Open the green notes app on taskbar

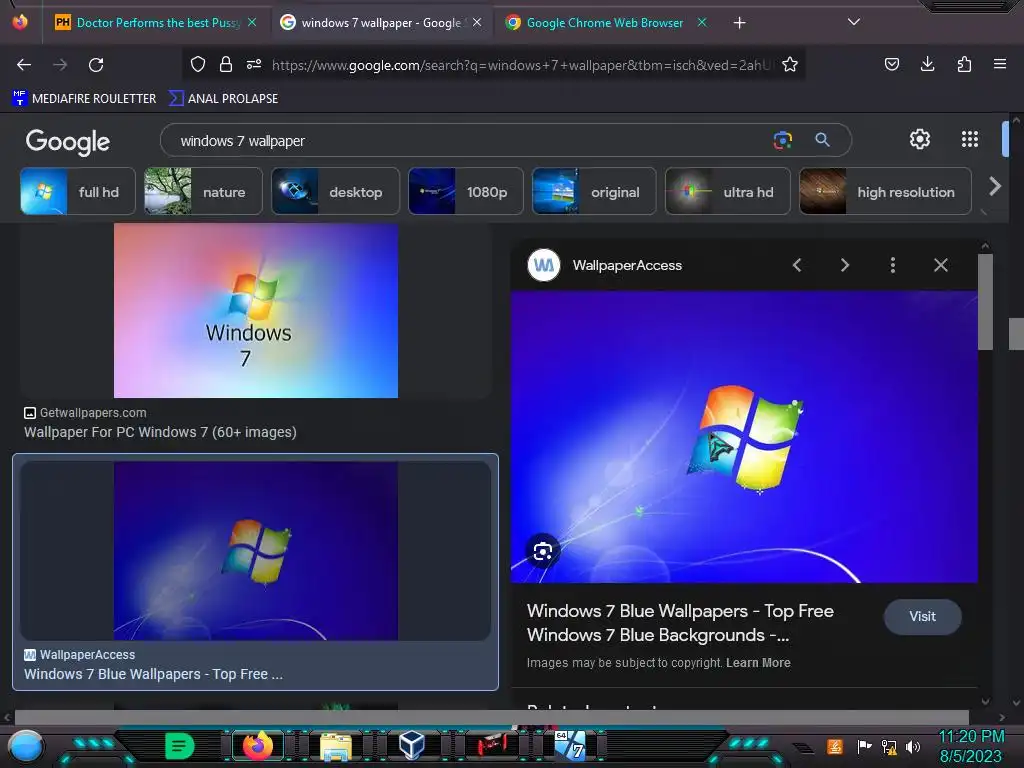179,746
